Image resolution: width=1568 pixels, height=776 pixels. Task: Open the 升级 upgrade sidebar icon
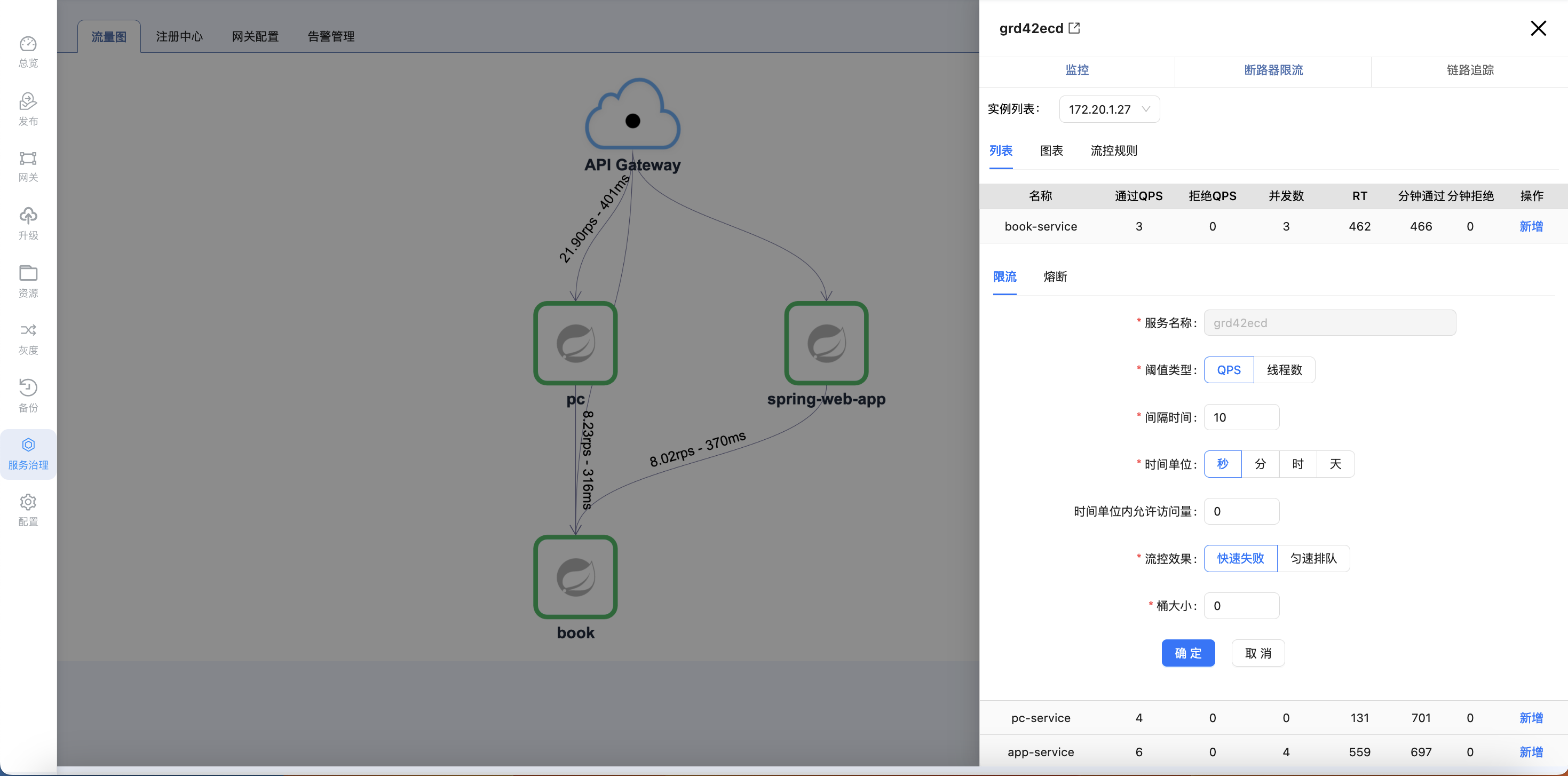click(x=28, y=224)
